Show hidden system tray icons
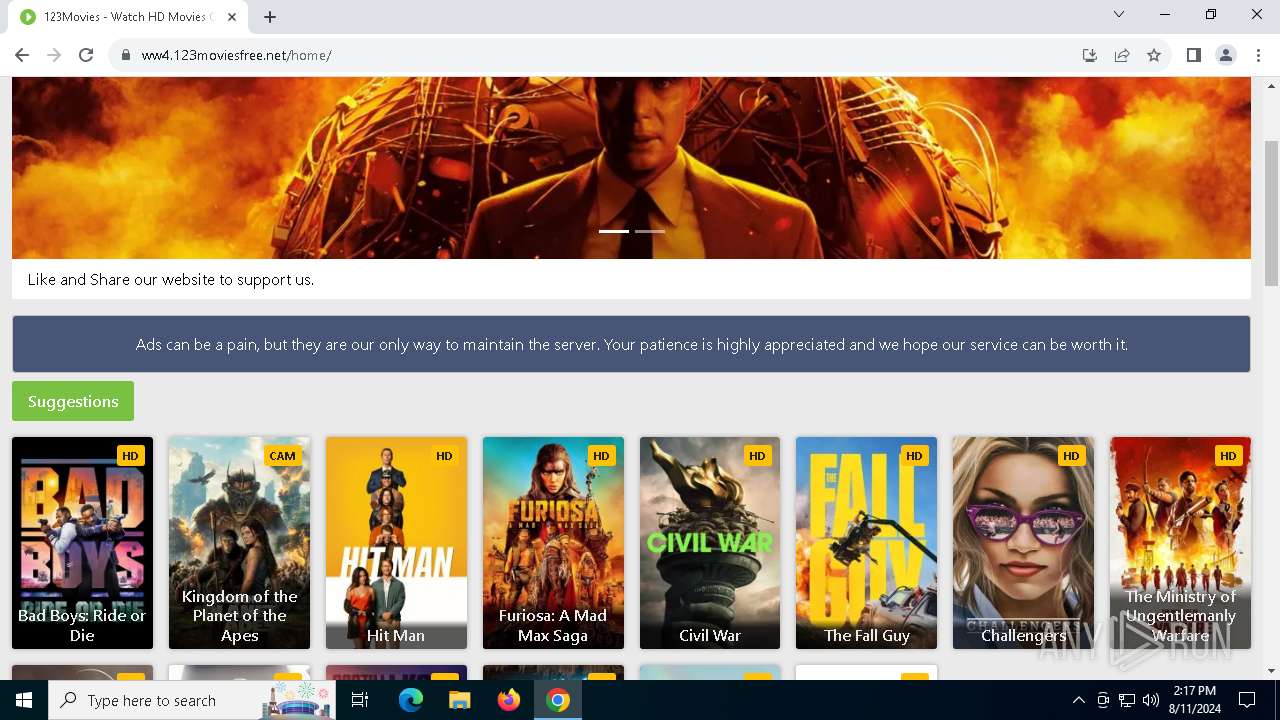Image resolution: width=1280 pixels, height=720 pixels. pyautogui.click(x=1078, y=700)
